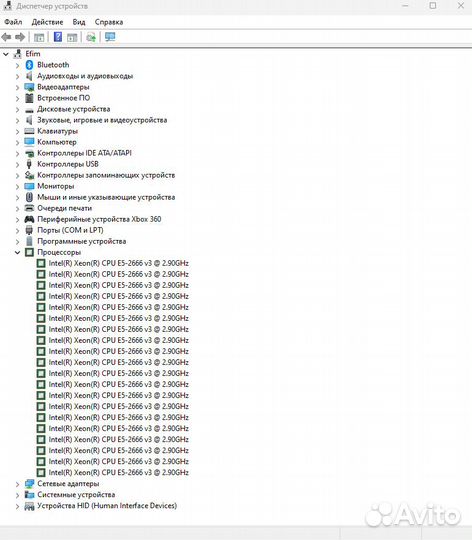Expand Звуковые, игровые и видеоустройства arrow
Viewport: 472px width, 540px height.
18,120
